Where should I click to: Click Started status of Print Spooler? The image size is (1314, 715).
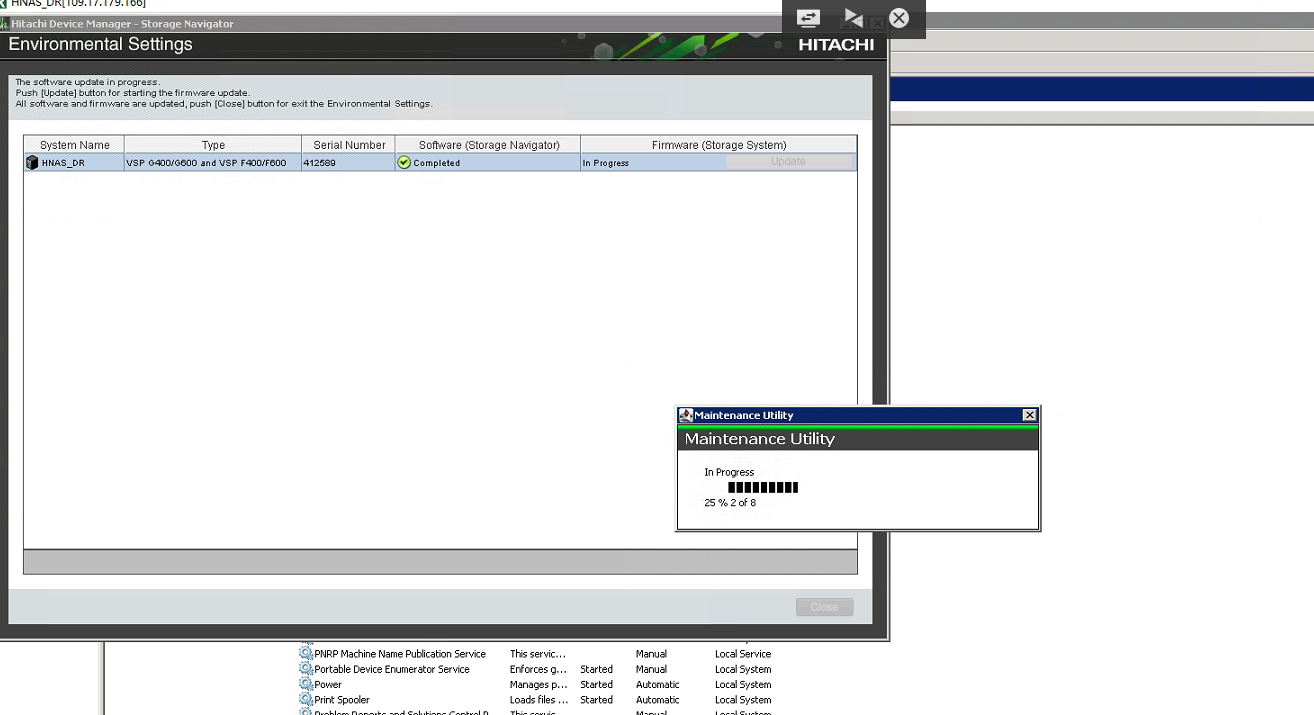596,700
